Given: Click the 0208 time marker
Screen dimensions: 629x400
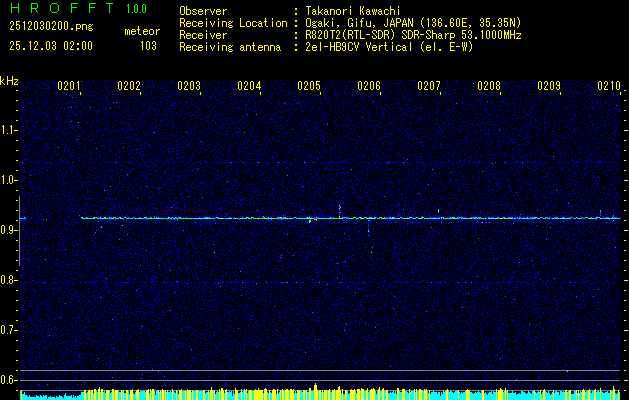Looking at the screenshot, I should tap(489, 86).
